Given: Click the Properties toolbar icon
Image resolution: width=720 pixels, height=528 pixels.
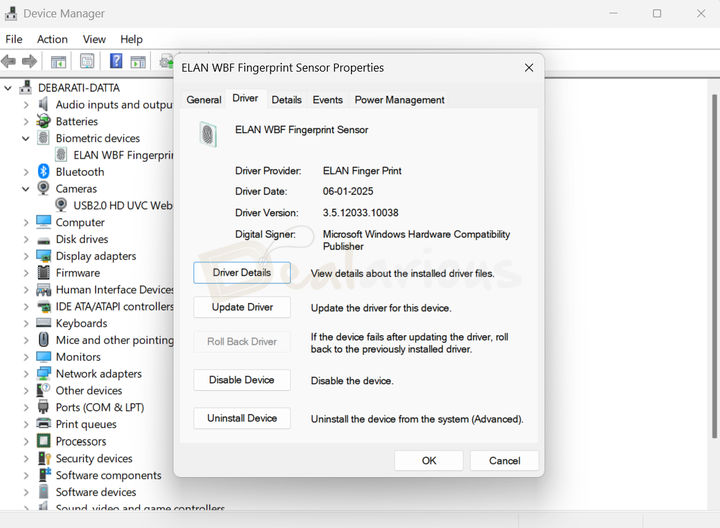Looking at the screenshot, I should pos(87,61).
